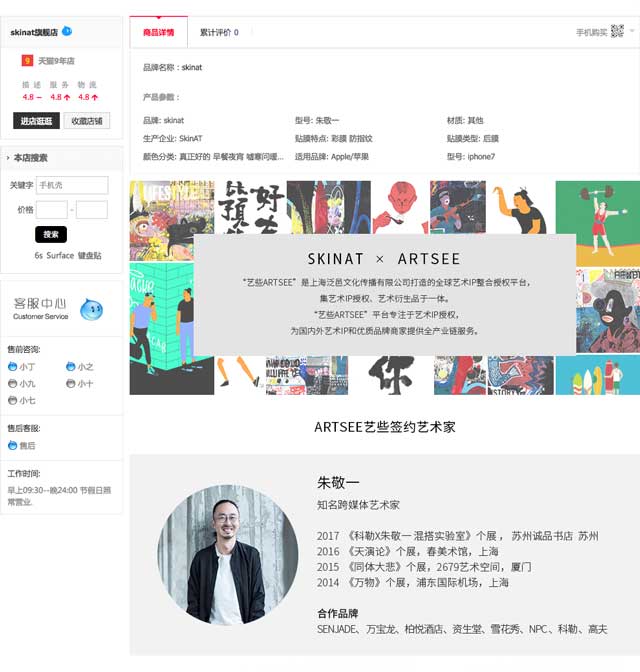Open the 键盘贴 quick search link
This screenshot has width=640, height=672.
click(x=90, y=255)
